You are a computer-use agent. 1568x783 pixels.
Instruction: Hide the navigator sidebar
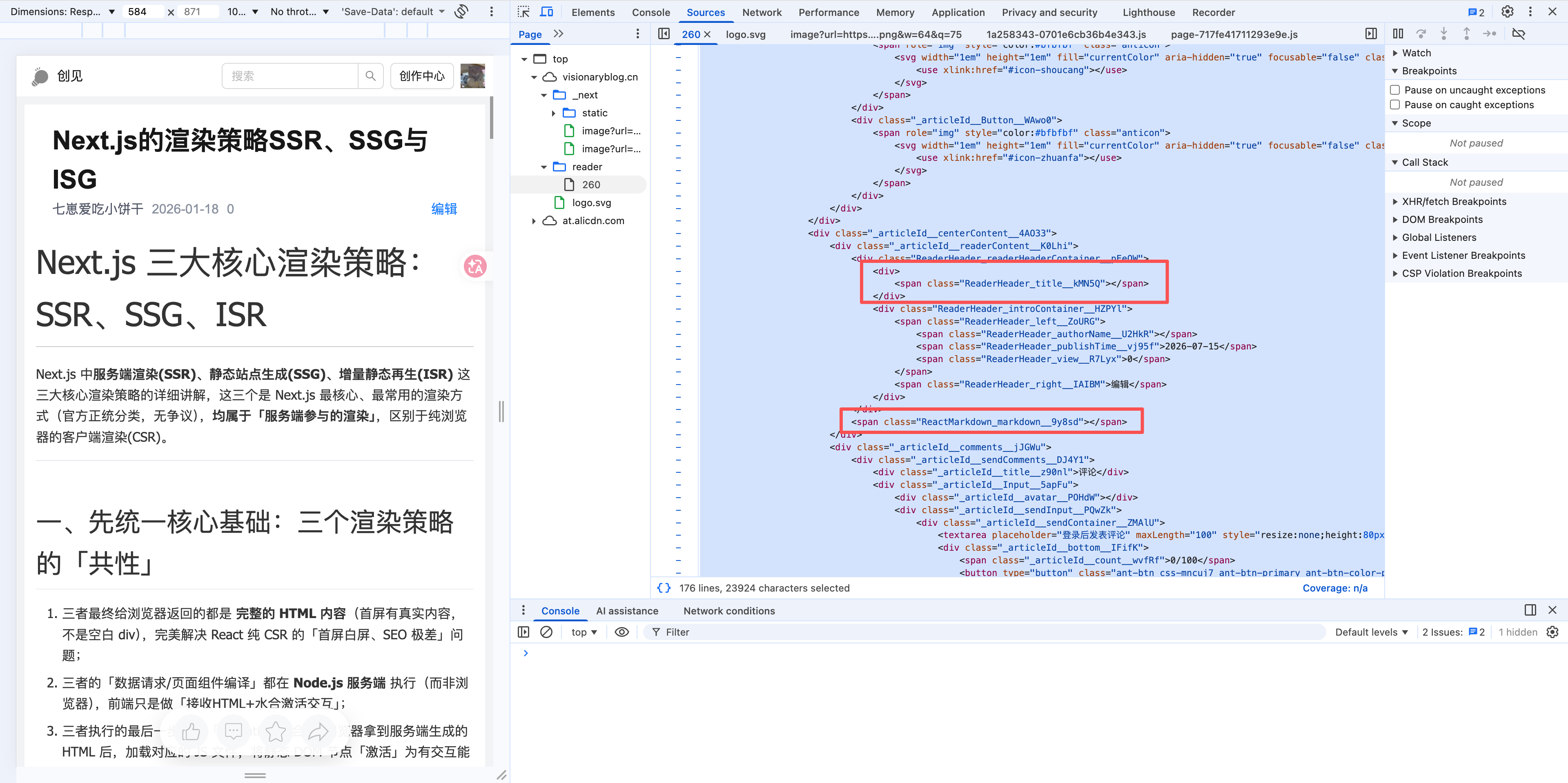(664, 34)
